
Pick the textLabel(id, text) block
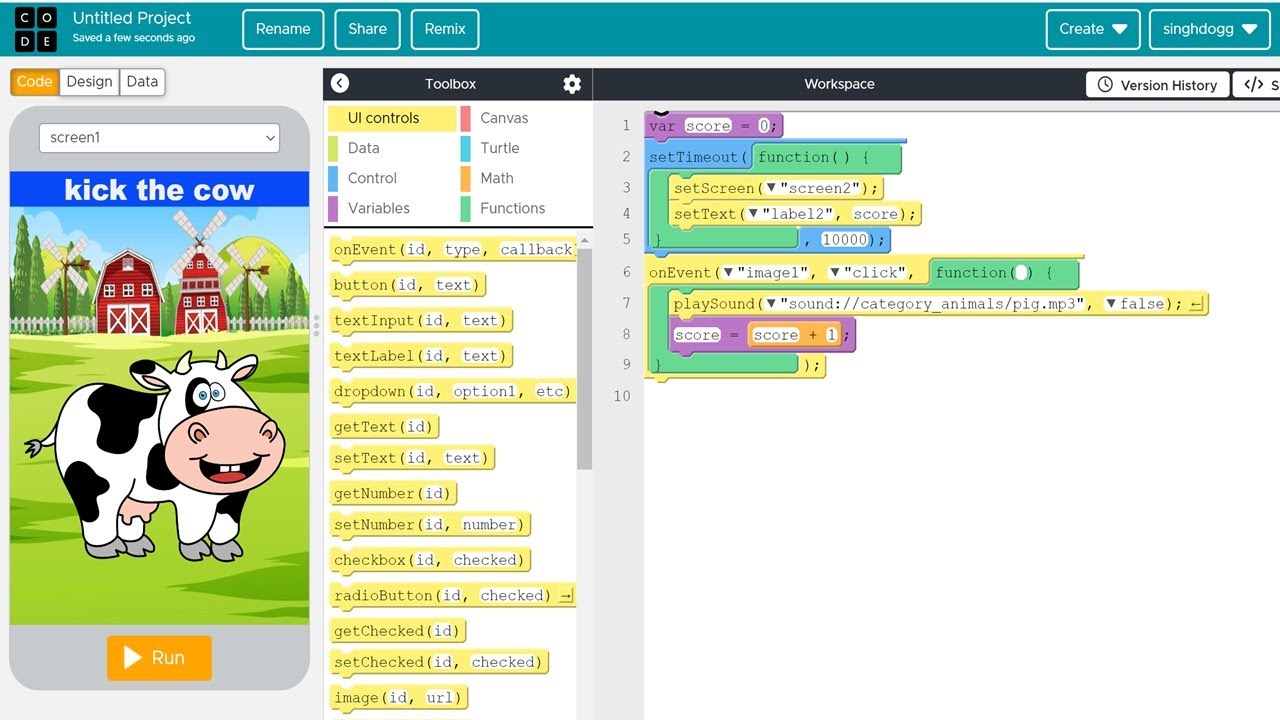421,356
